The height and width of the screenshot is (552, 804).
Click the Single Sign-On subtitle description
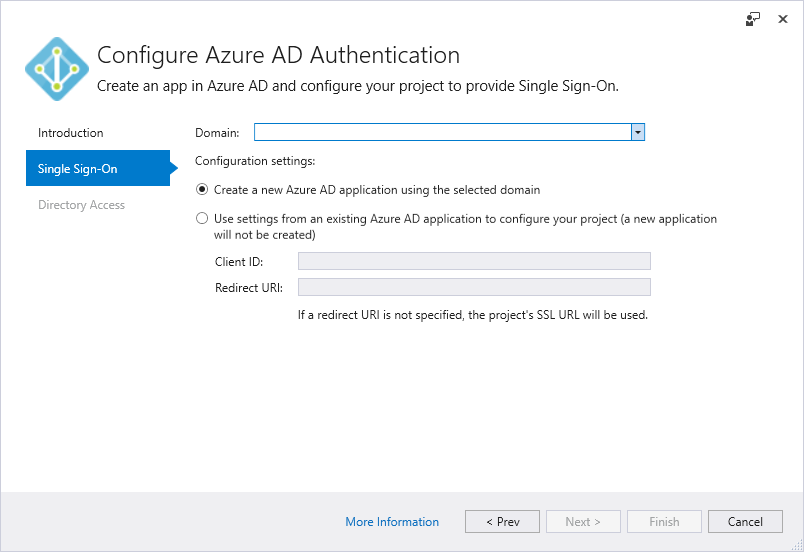click(x=358, y=86)
